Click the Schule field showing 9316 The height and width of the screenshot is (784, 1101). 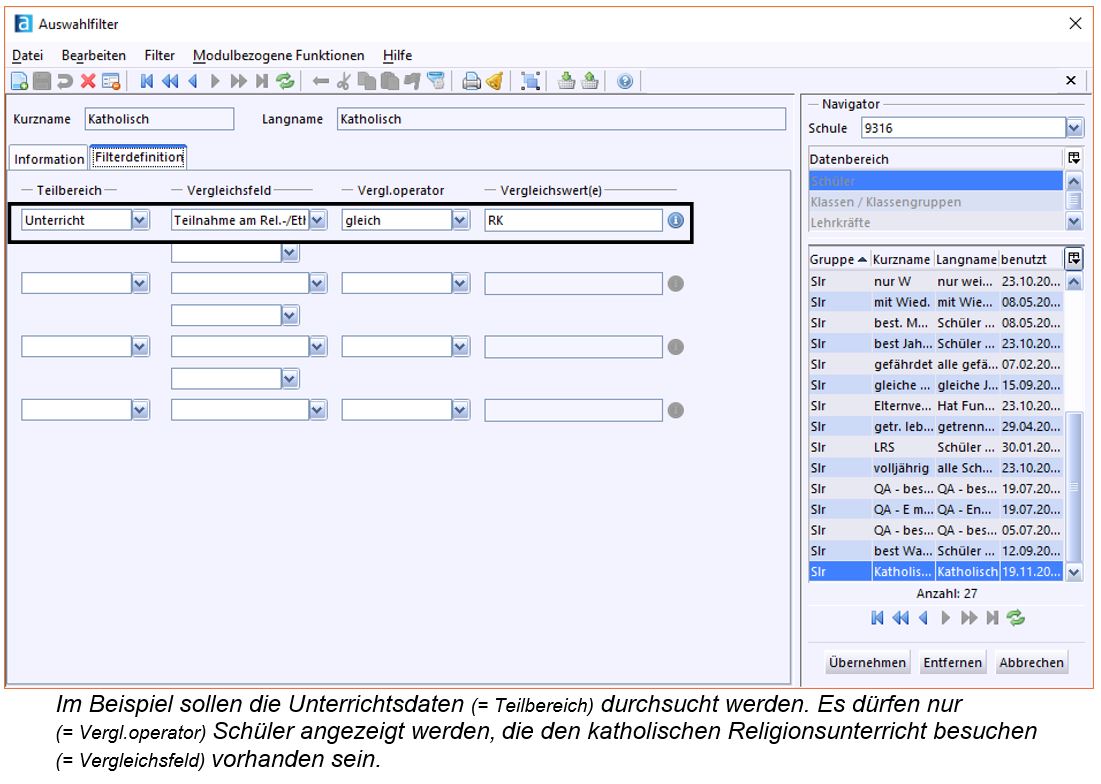click(964, 128)
